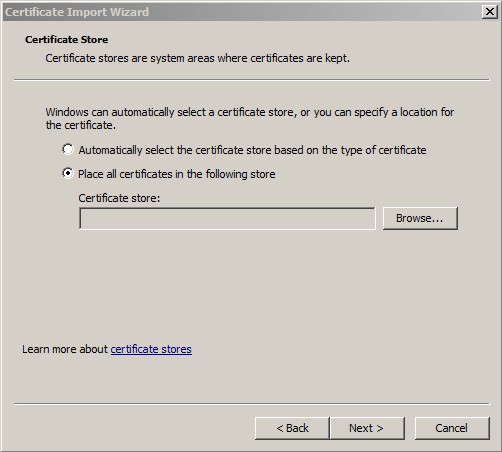Select the automatic certificate store radio button

click(x=68, y=149)
